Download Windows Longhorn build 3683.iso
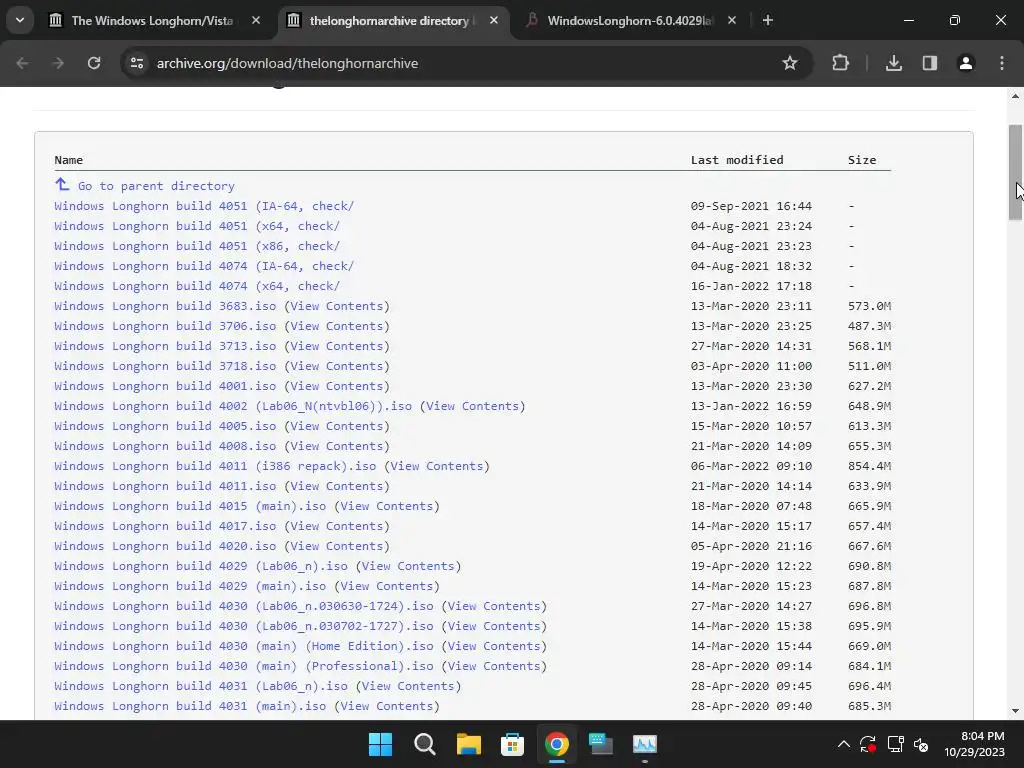Viewport: 1024px width, 768px height. click(165, 306)
